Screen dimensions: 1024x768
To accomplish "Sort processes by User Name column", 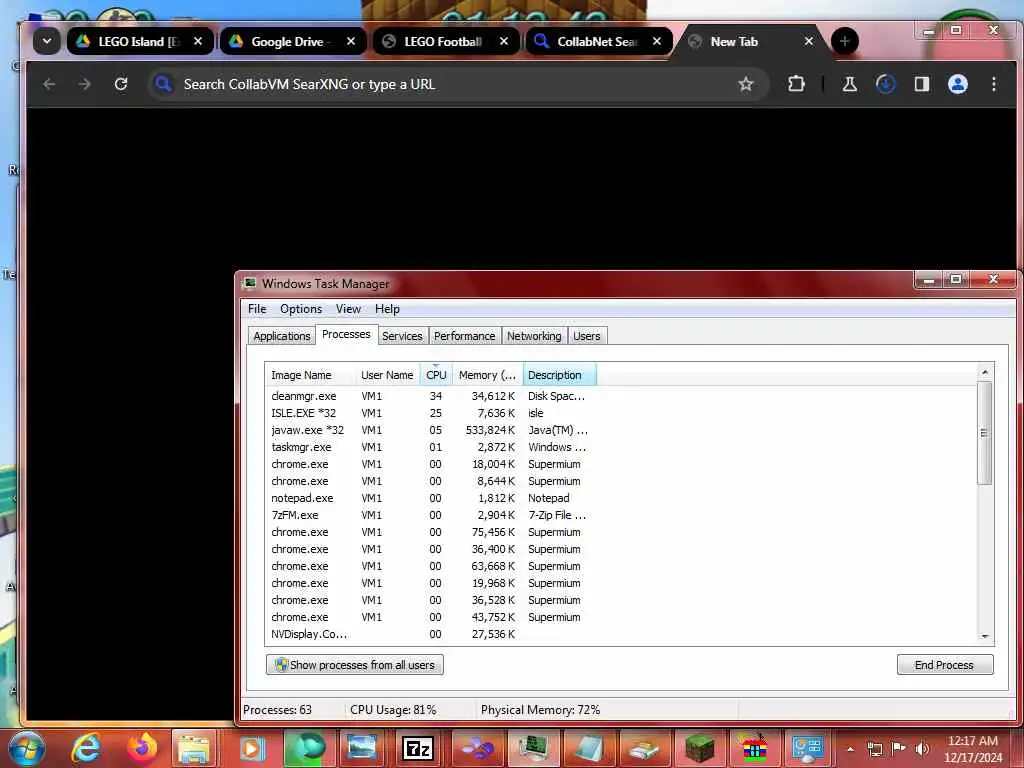I will pyautogui.click(x=387, y=375).
